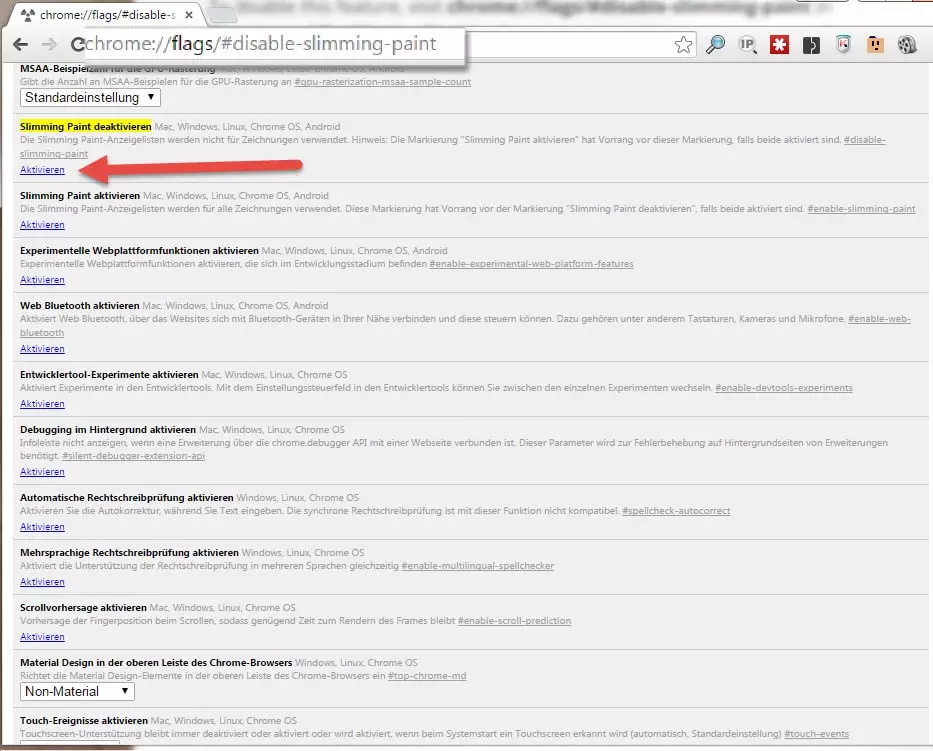Open the film reel extension icon
The width and height of the screenshot is (933, 751).
pos(907,45)
